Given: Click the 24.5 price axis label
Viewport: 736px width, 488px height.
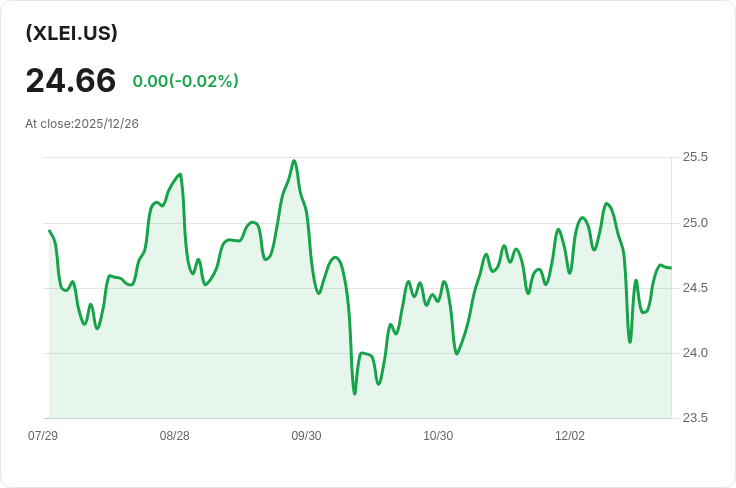Looking at the screenshot, I should [695, 288].
